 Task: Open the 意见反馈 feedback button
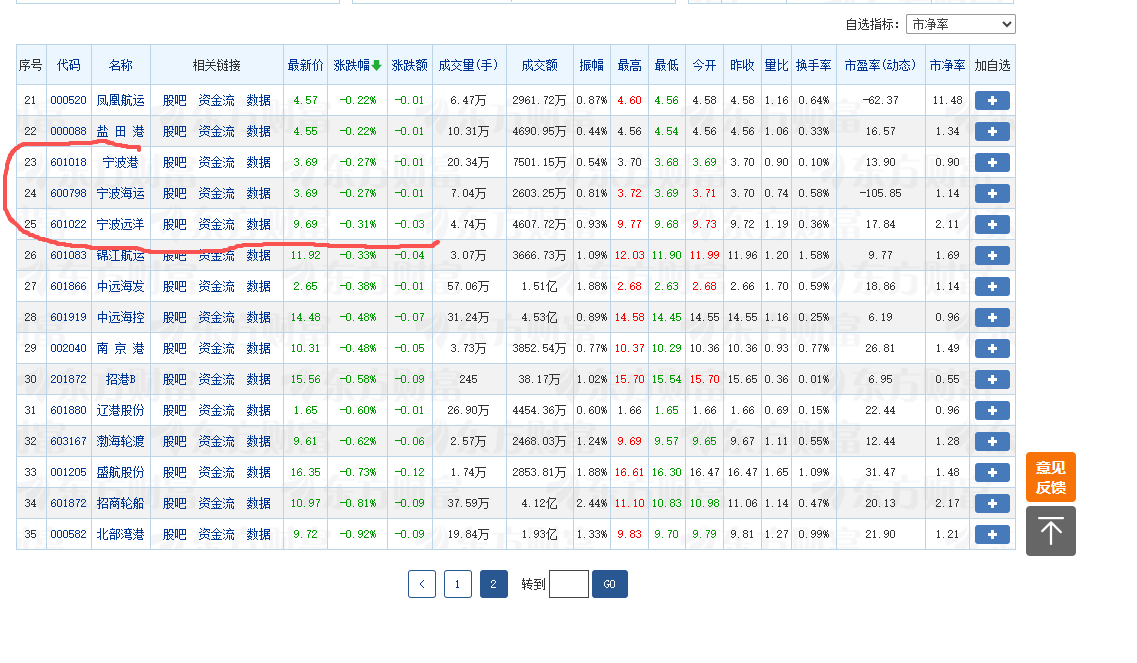point(1051,477)
